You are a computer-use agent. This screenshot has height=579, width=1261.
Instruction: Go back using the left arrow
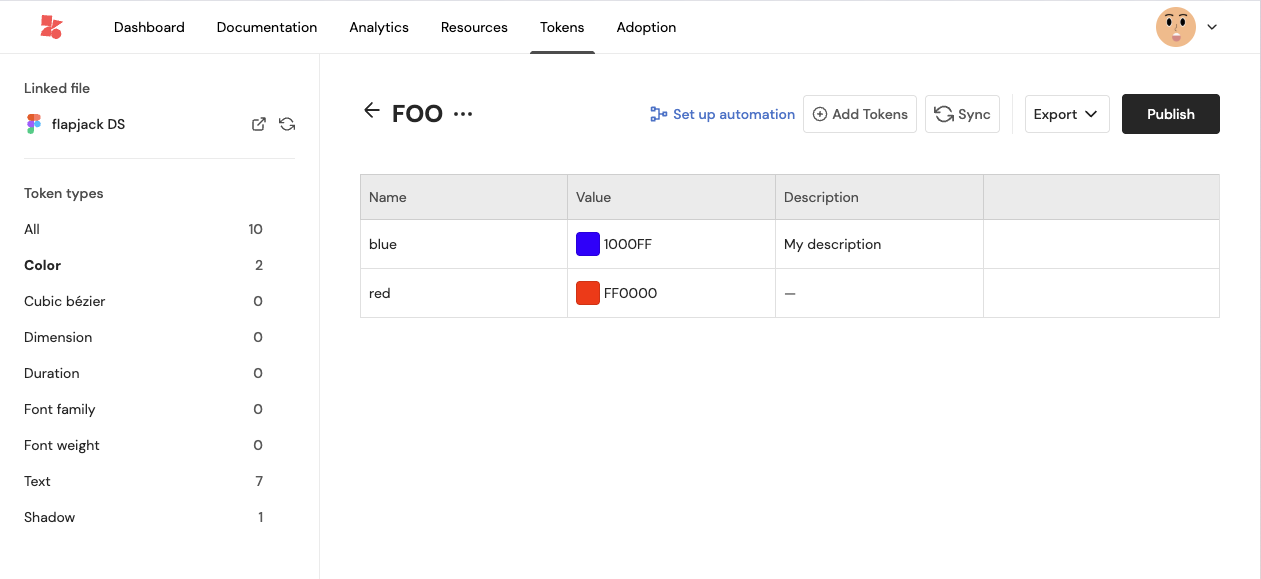372,111
